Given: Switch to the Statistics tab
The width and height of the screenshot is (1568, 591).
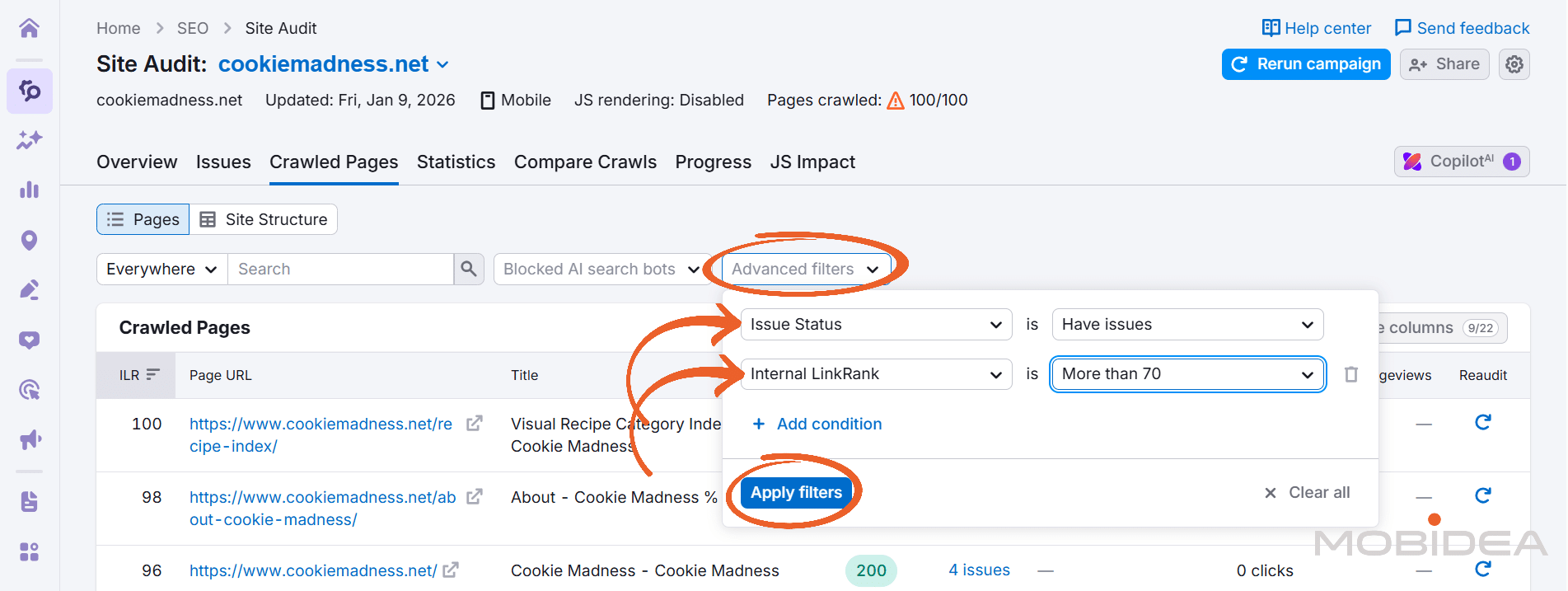Looking at the screenshot, I should coord(456,162).
